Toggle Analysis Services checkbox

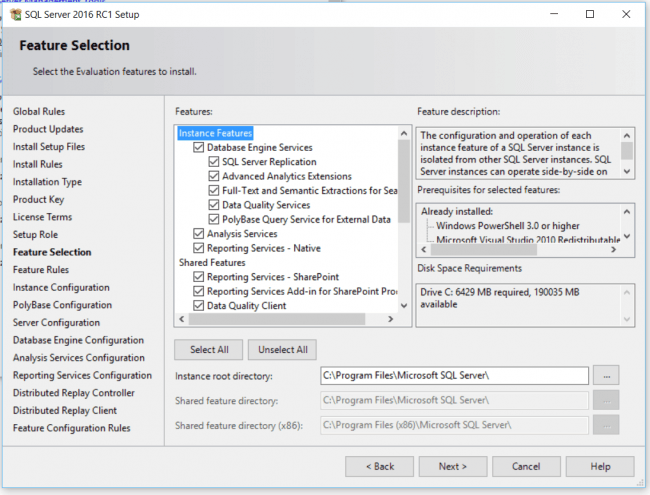(x=199, y=234)
